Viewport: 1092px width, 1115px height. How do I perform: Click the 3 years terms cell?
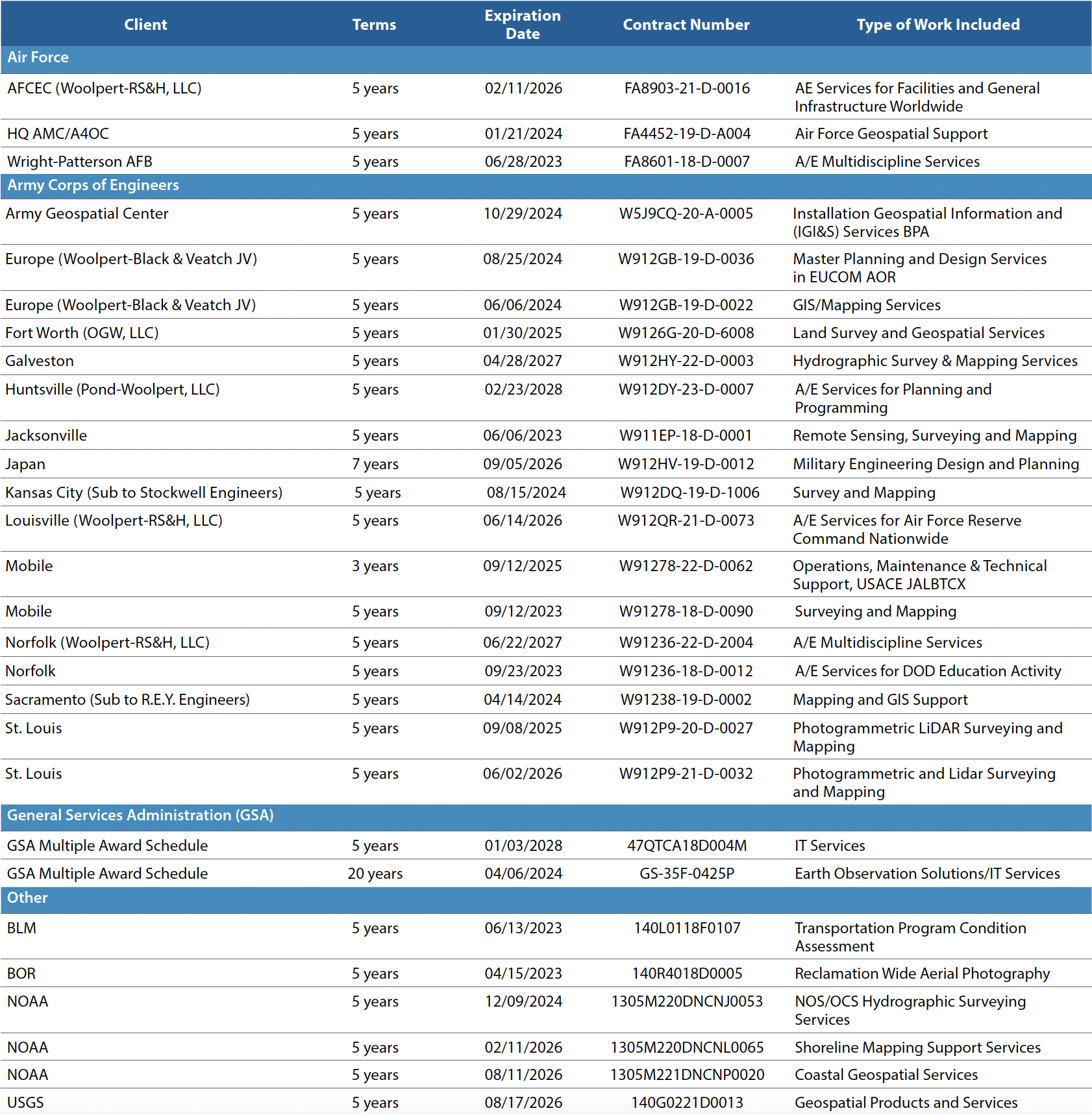375,566
